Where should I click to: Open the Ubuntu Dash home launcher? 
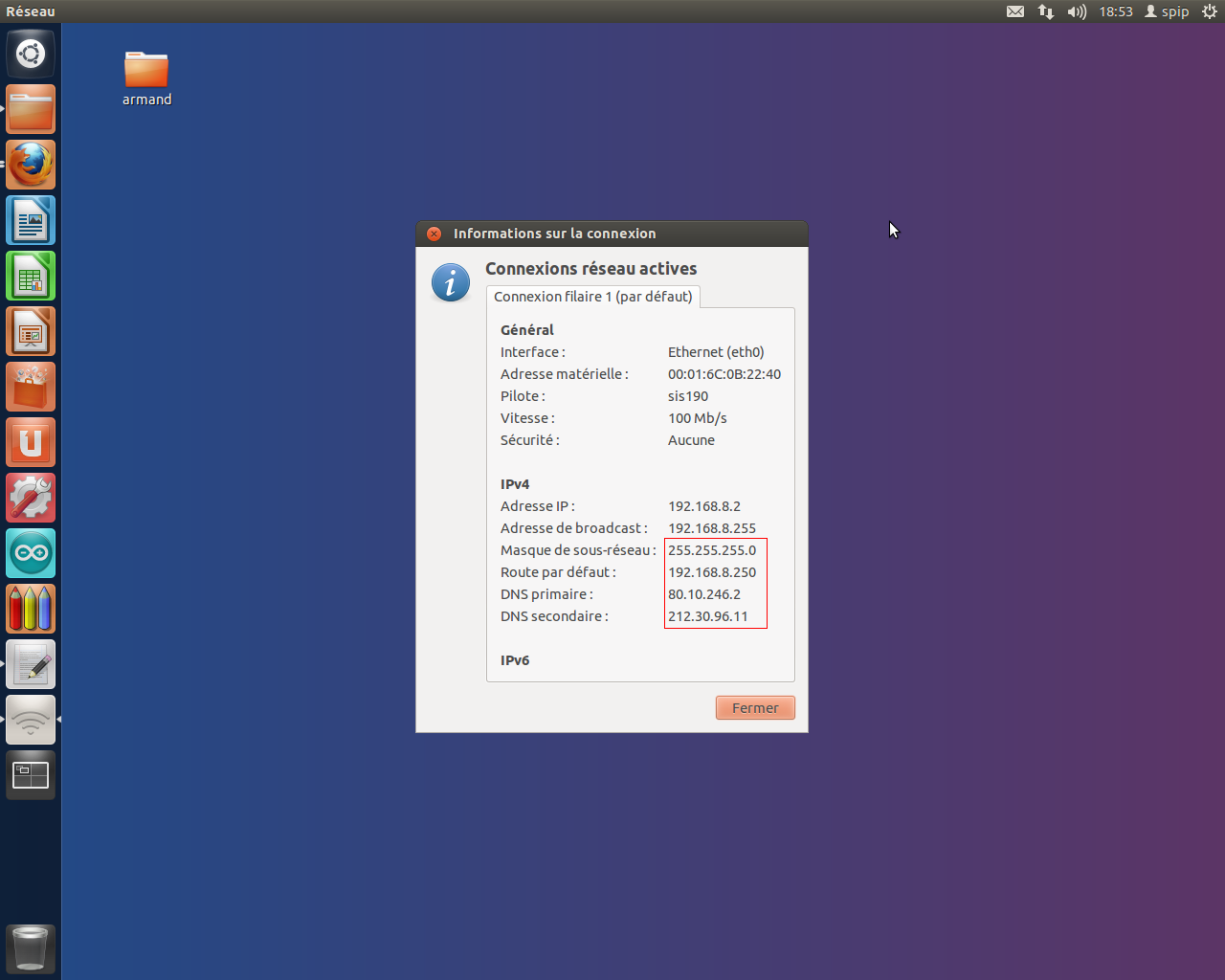click(31, 54)
